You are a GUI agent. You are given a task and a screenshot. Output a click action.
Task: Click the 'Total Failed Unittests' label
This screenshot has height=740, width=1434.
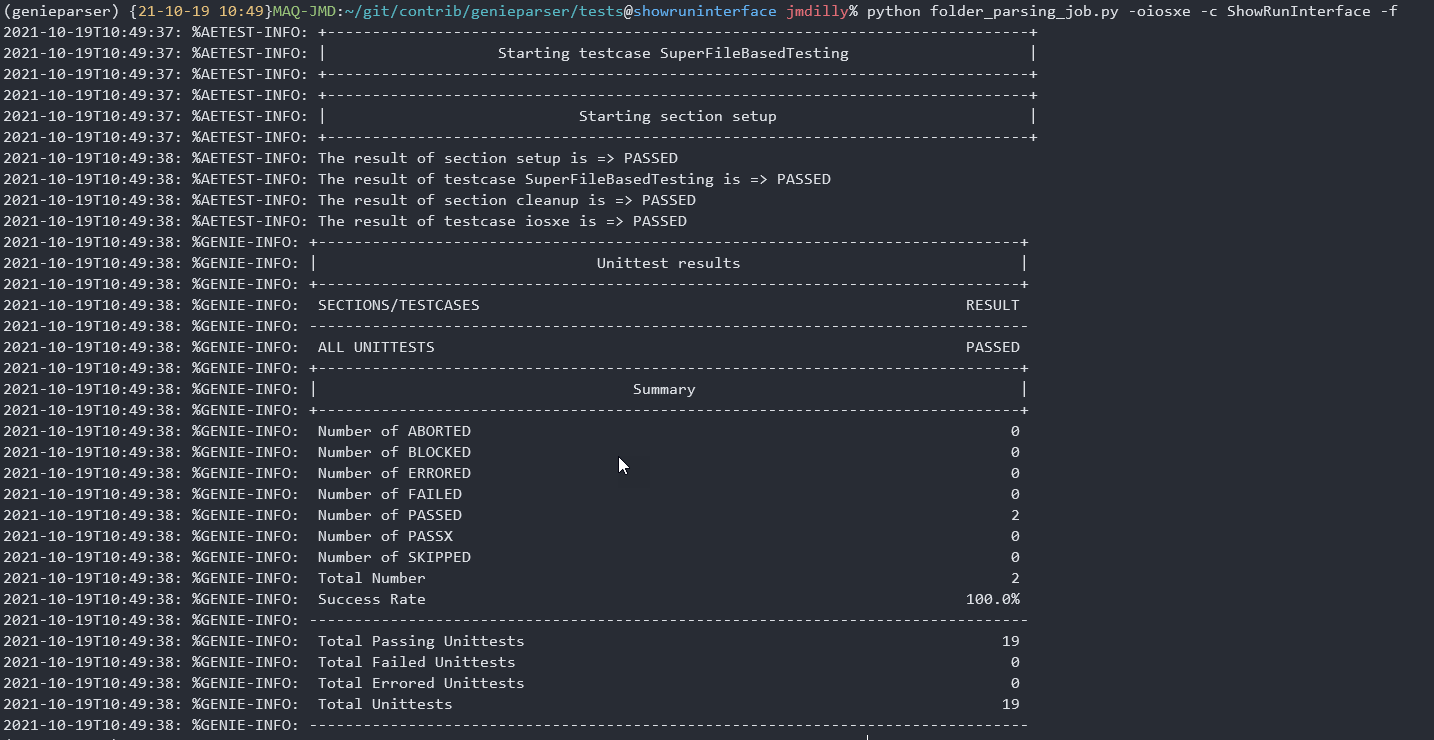[x=417, y=662]
